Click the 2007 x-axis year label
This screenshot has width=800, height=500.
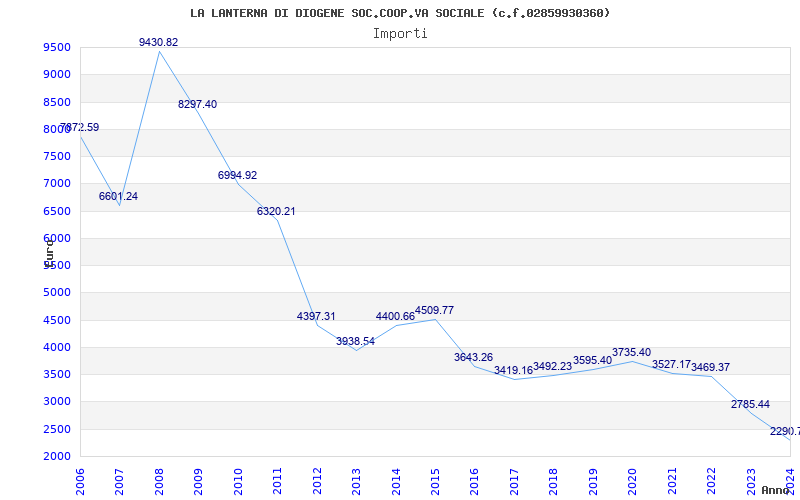(119, 481)
